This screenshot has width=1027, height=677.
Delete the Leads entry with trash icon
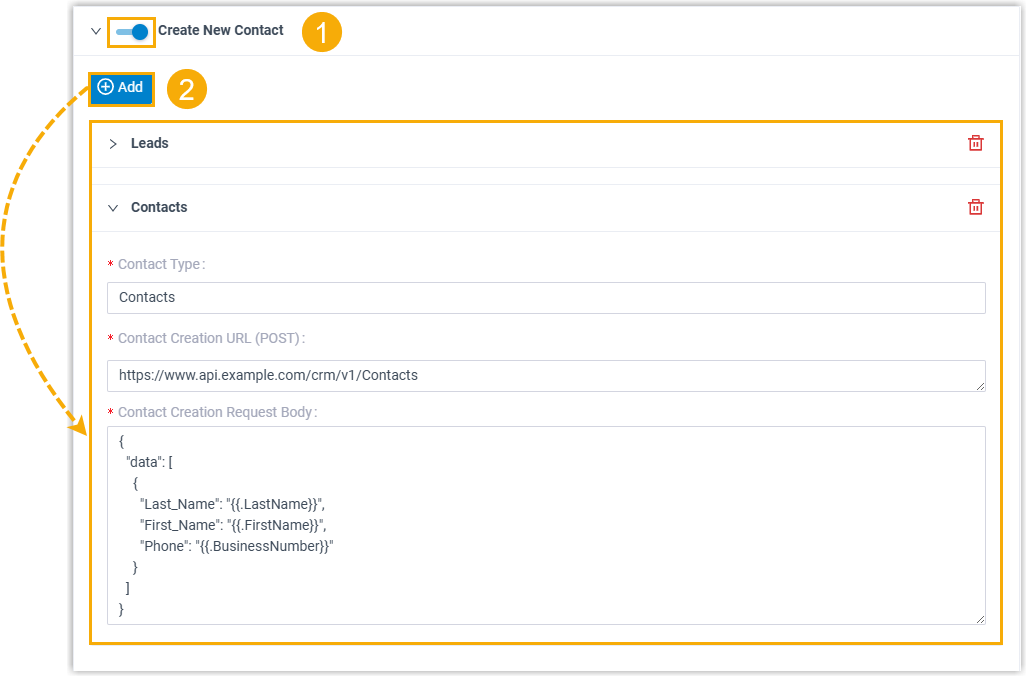tap(975, 143)
